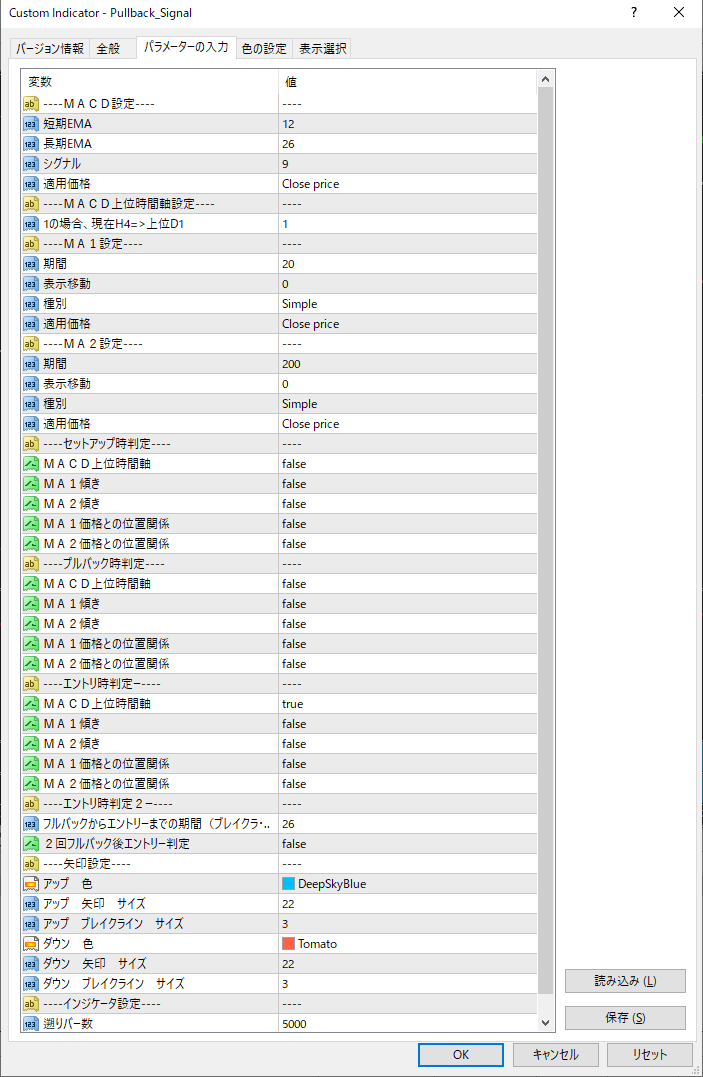Click the string icon beside ----ＭＡＣＤ設定----
Screen dimensions: 703x1077
[31, 104]
